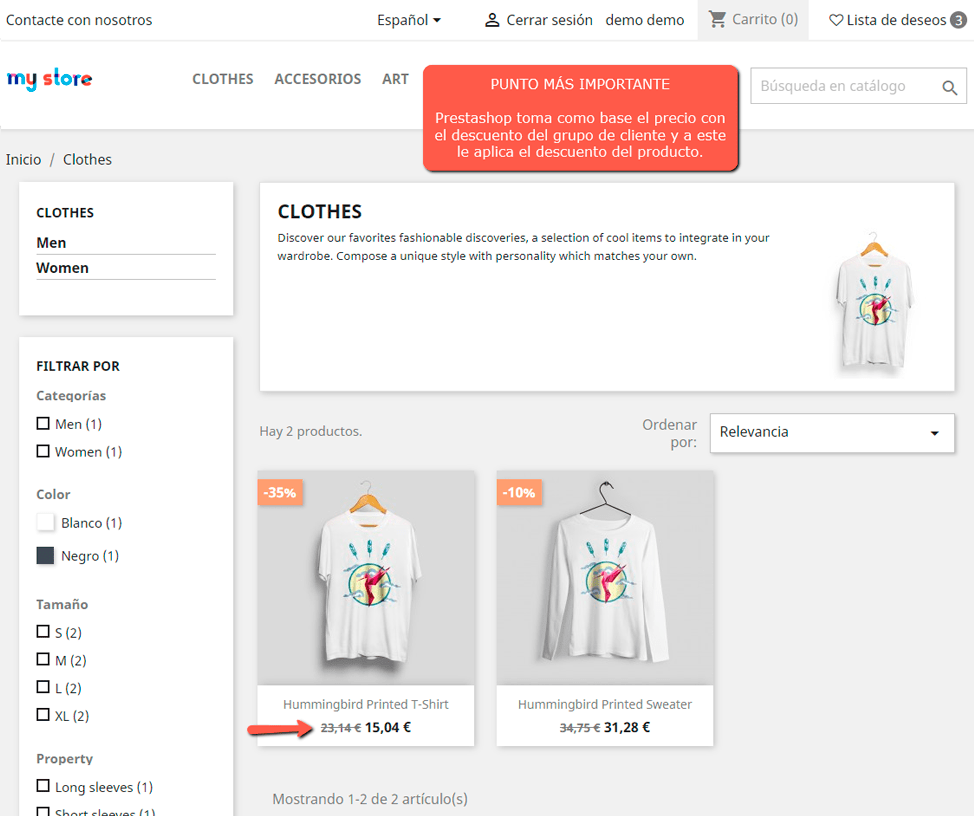
Task: Click the search magnifier icon
Action: click(949, 88)
